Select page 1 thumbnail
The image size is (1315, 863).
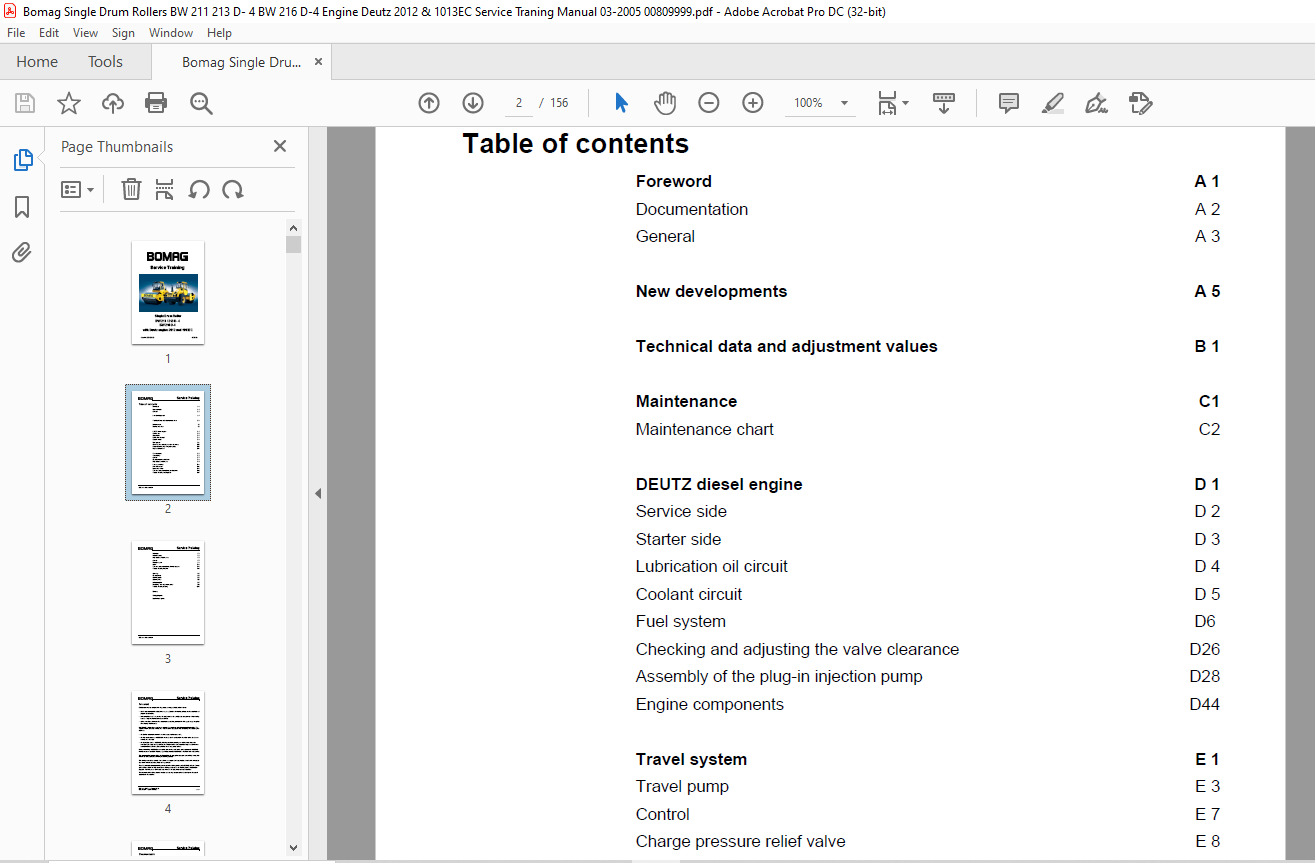pyautogui.click(x=168, y=293)
